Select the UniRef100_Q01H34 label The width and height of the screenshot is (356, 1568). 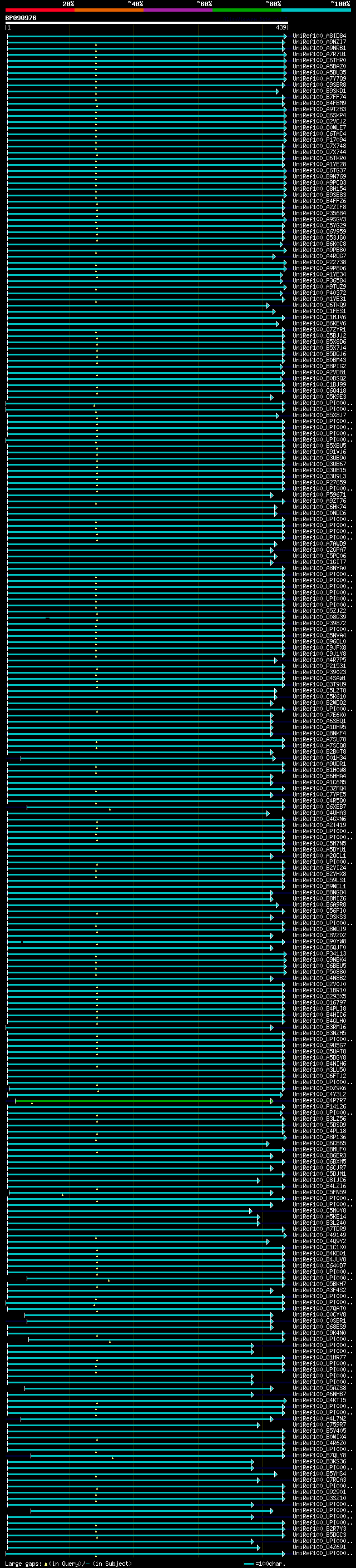pos(319,758)
